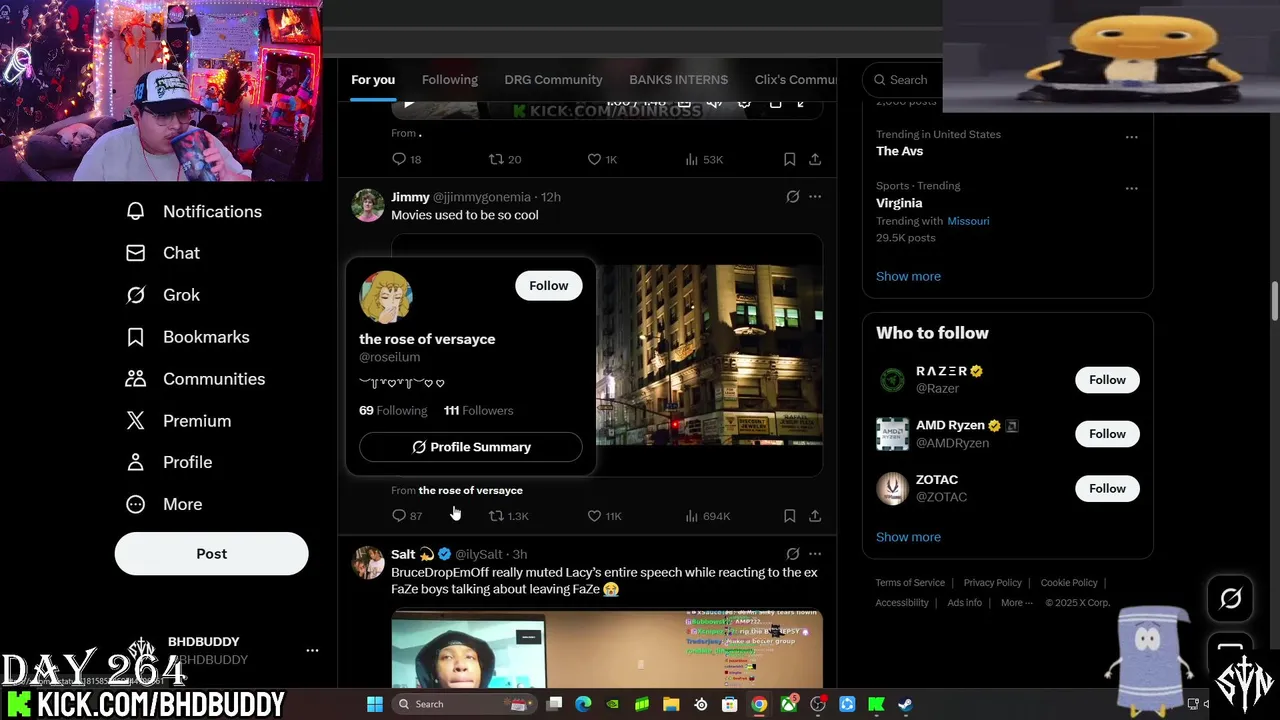Show more trending topics

click(908, 276)
